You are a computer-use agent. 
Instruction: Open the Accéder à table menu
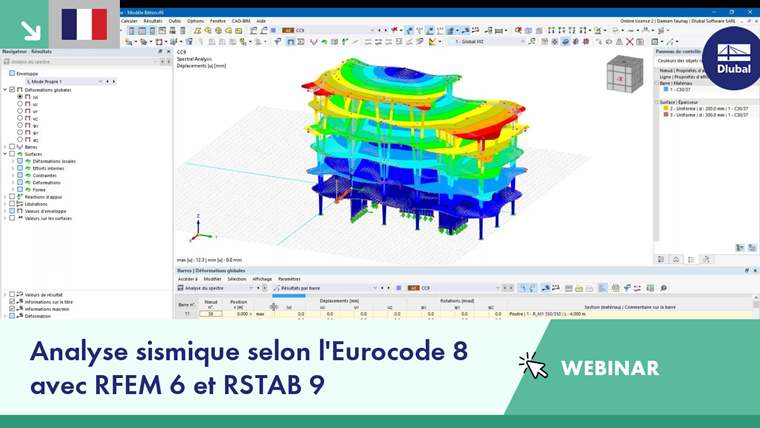coord(188,279)
